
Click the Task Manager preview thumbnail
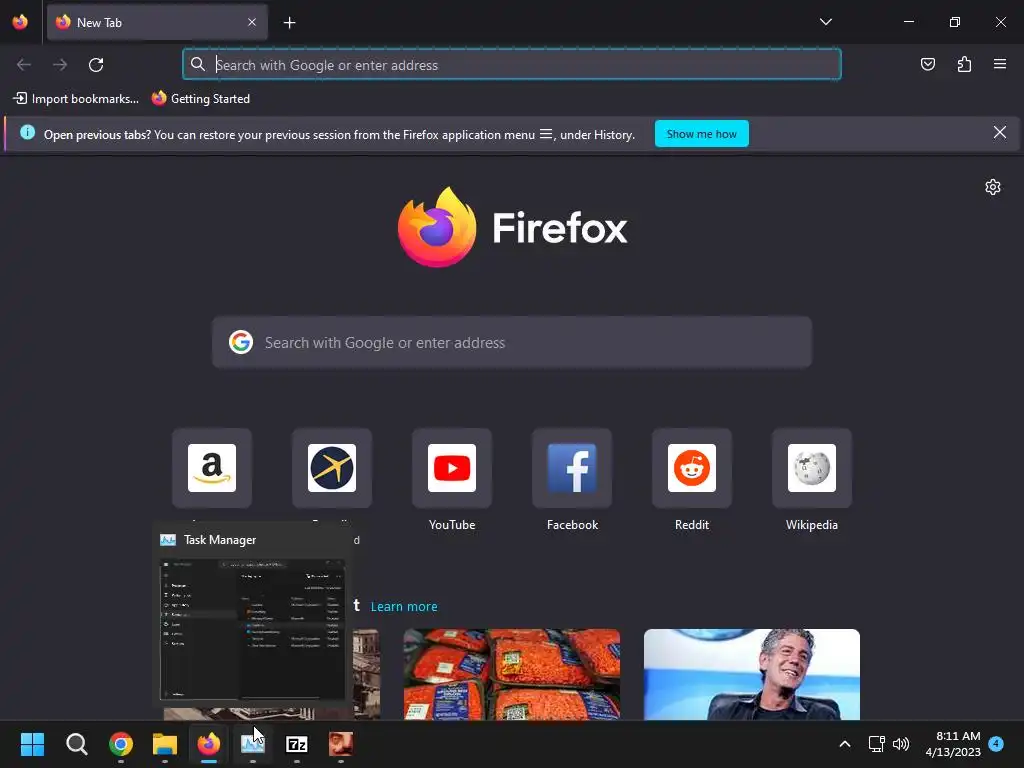coord(253,629)
